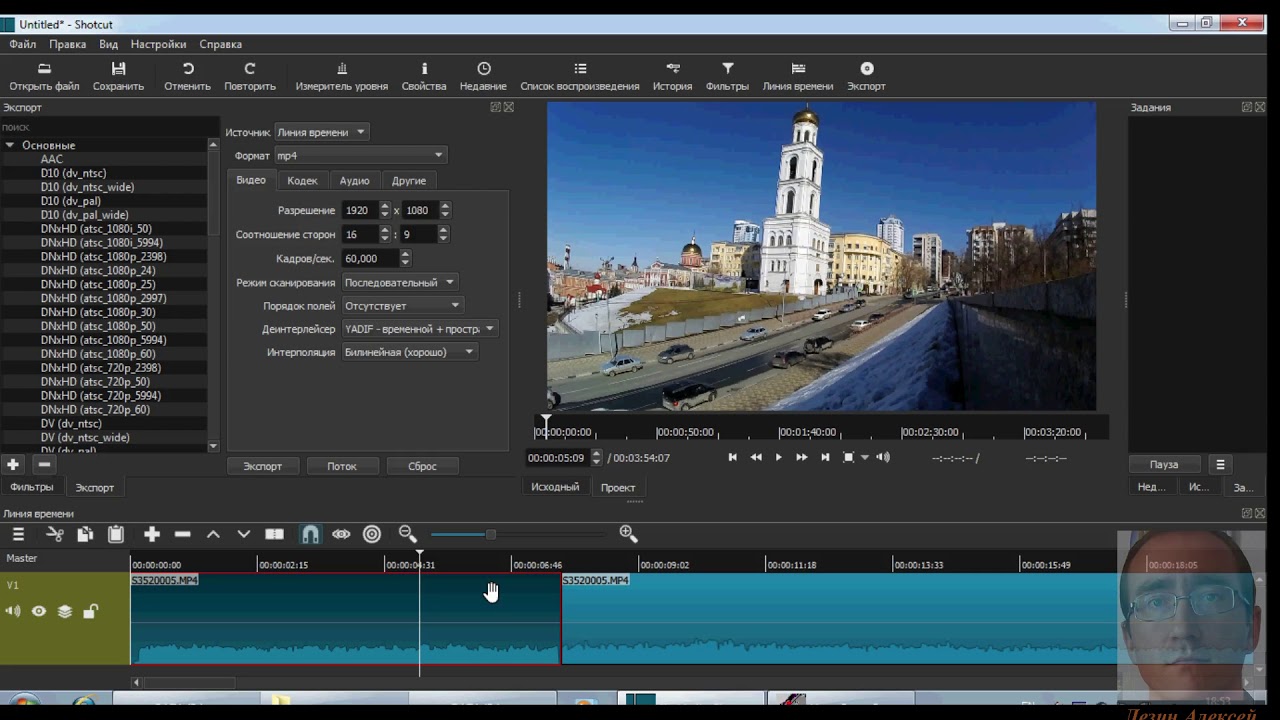Show the Свойства properties panel
The image size is (1280, 720).
click(x=424, y=69)
